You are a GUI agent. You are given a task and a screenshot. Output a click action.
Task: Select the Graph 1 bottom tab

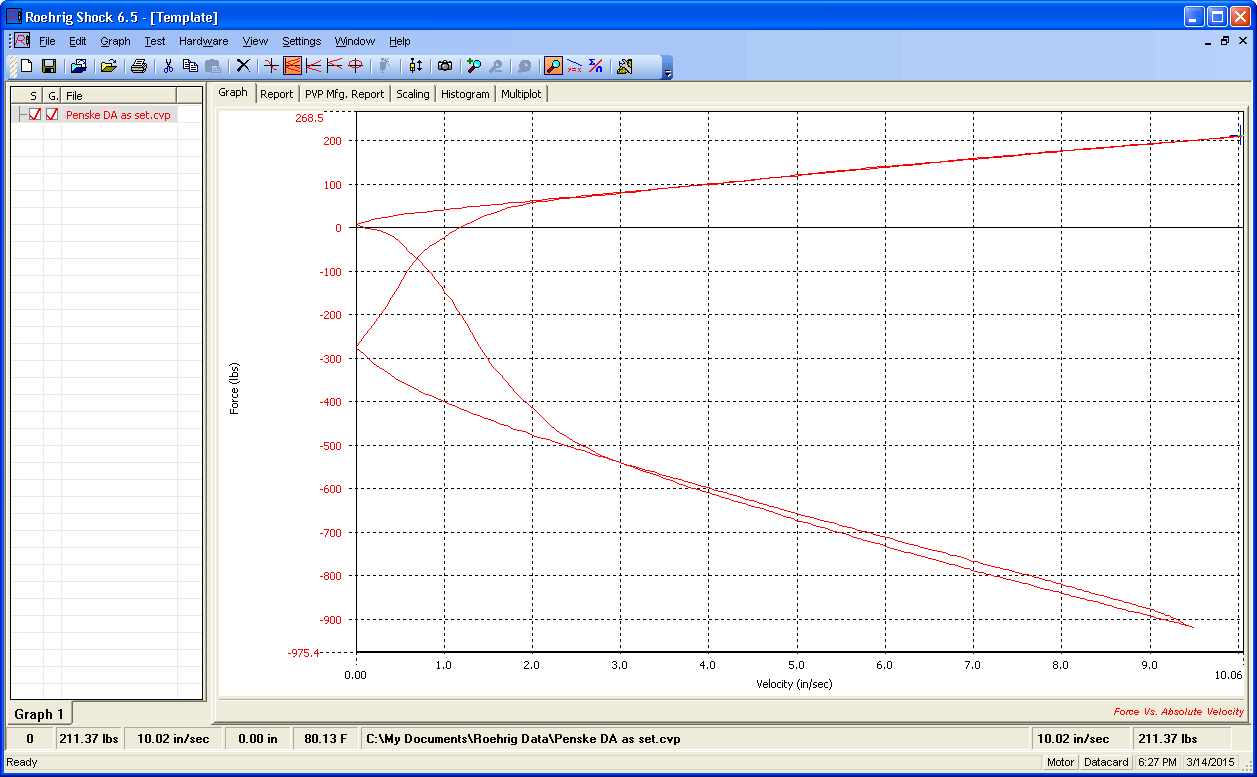pyautogui.click(x=39, y=714)
